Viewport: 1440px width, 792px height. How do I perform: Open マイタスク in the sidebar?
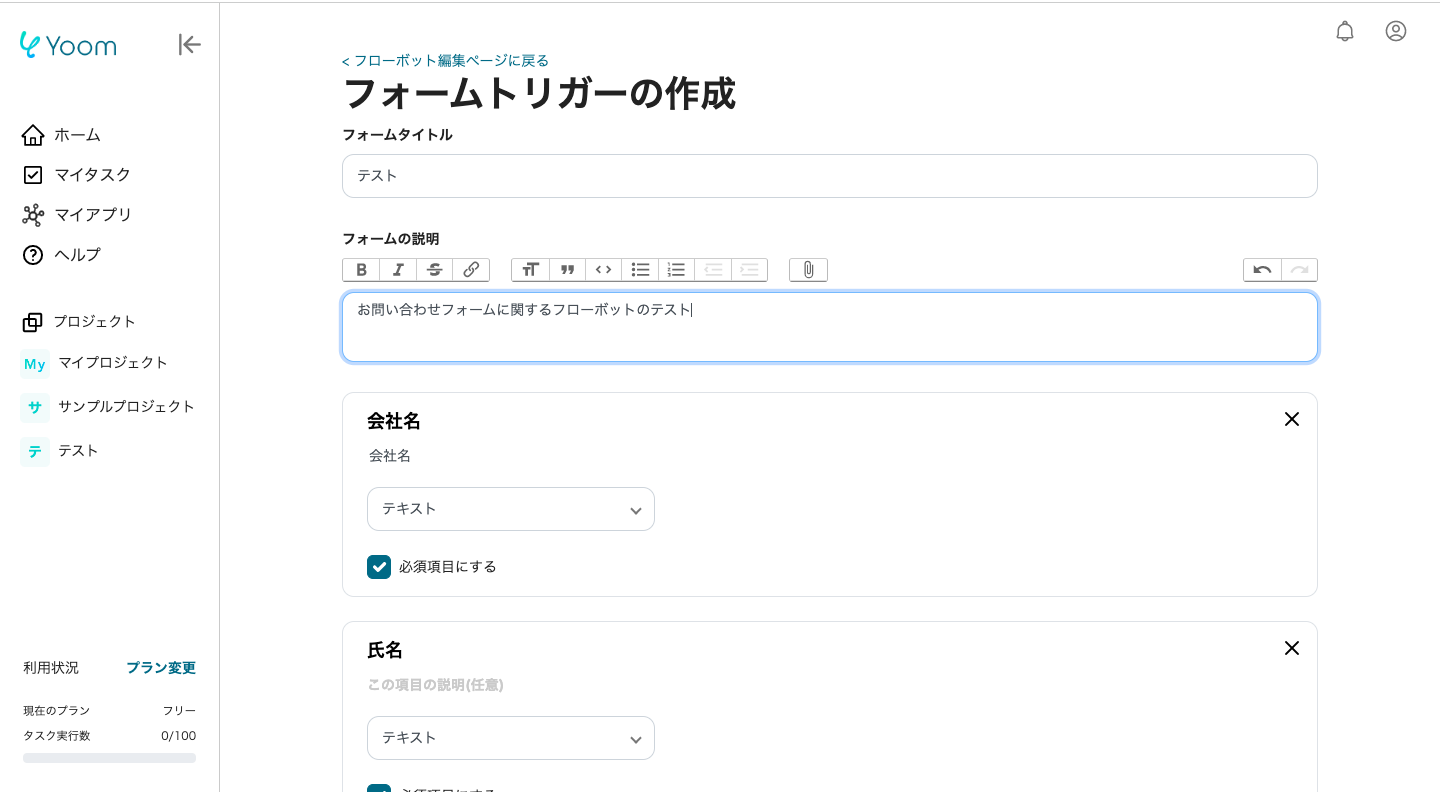(92, 175)
